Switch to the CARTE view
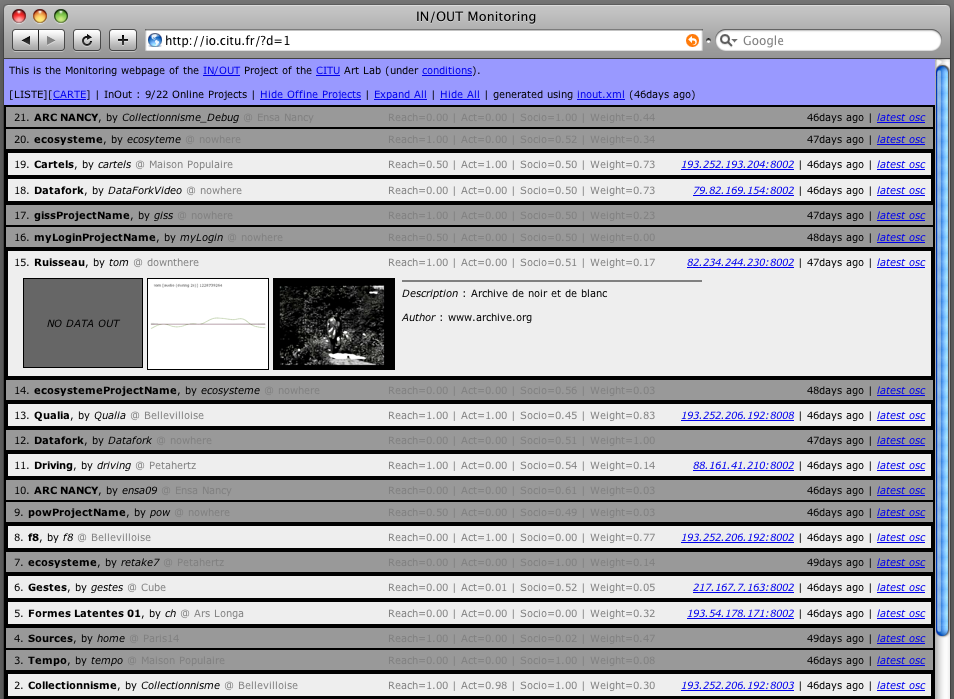Viewport: 954px width, 699px height. coord(71,94)
